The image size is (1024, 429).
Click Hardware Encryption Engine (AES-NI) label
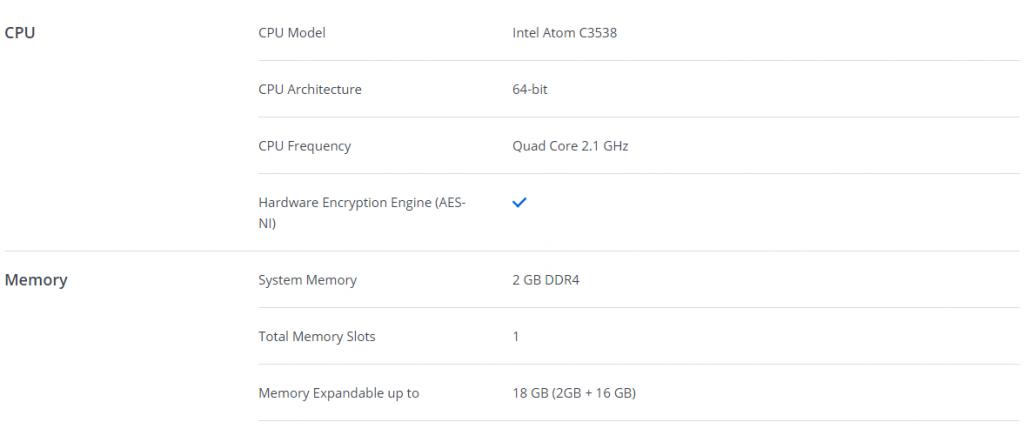(362, 213)
